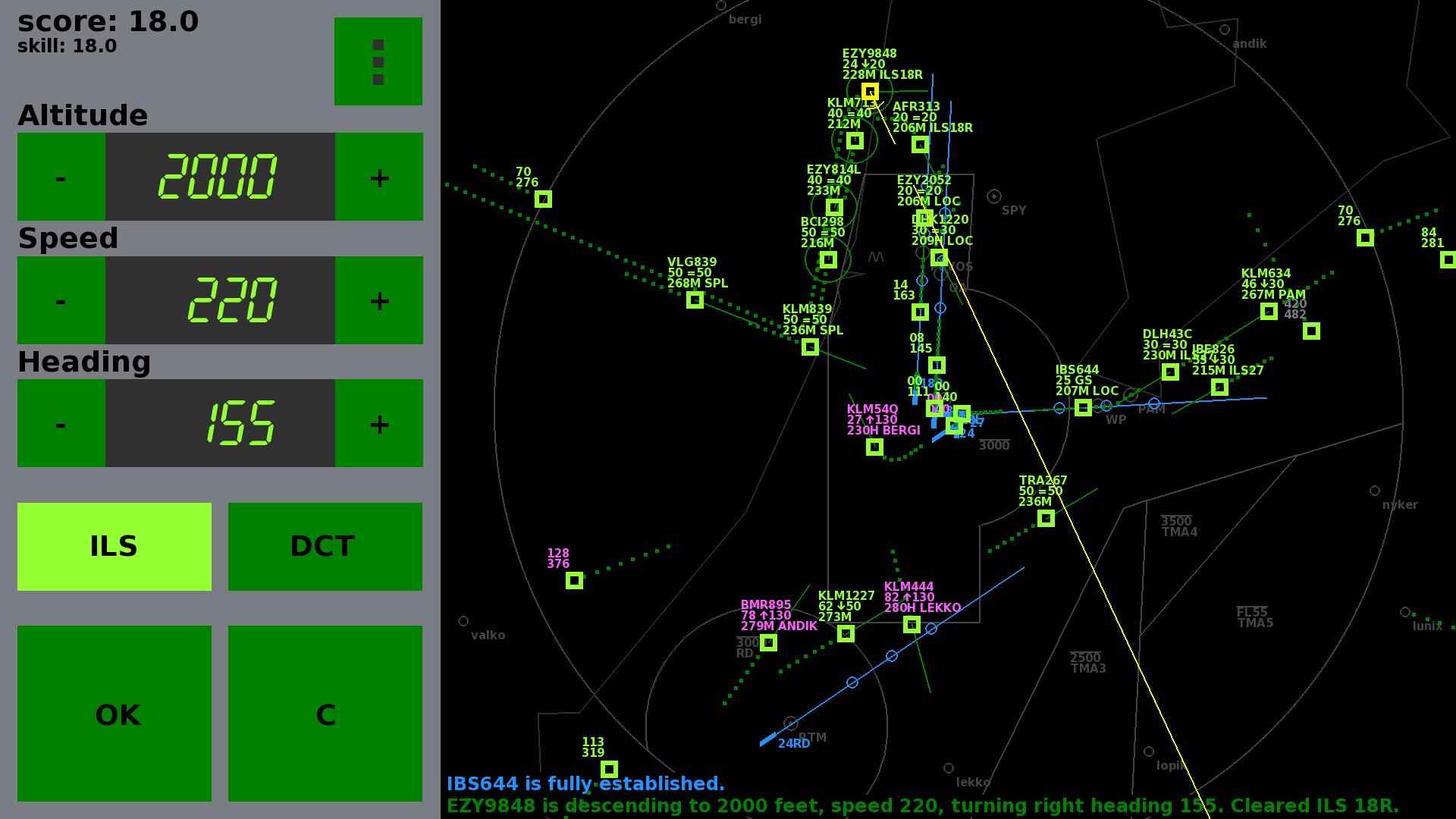Increase speed with the plus button
1456x819 pixels.
tap(378, 300)
